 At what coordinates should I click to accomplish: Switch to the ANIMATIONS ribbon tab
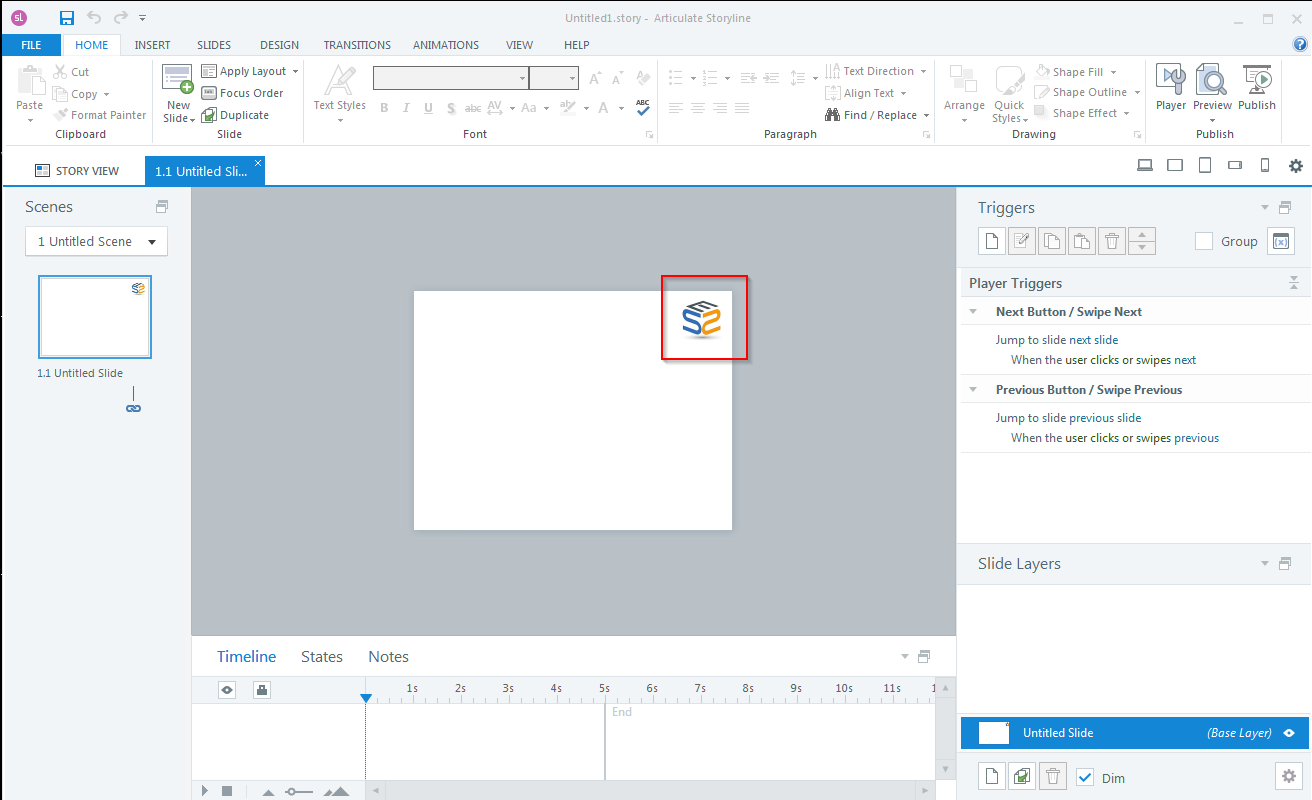(446, 45)
